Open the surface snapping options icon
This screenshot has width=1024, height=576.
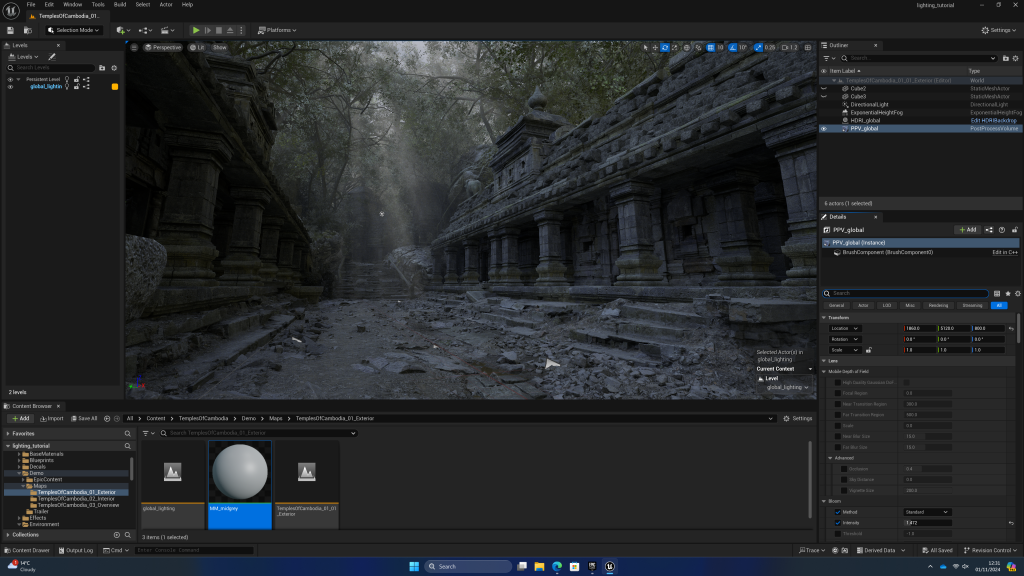pyautogui.click(x=699, y=48)
